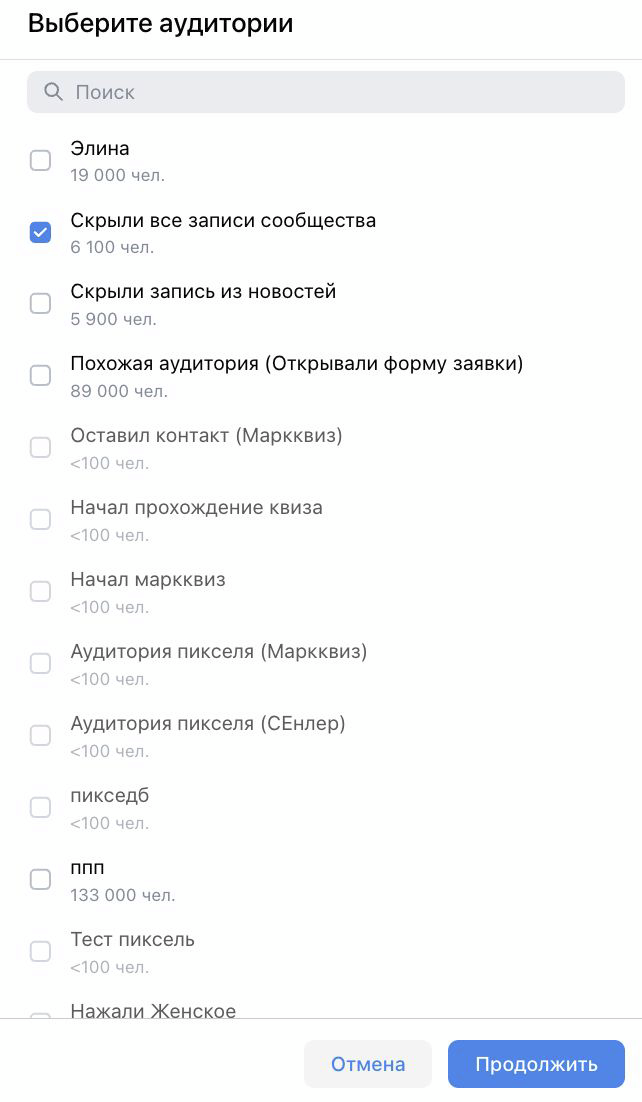Select "Аудитория пикселя (СЕнлер)"

pos(40,735)
